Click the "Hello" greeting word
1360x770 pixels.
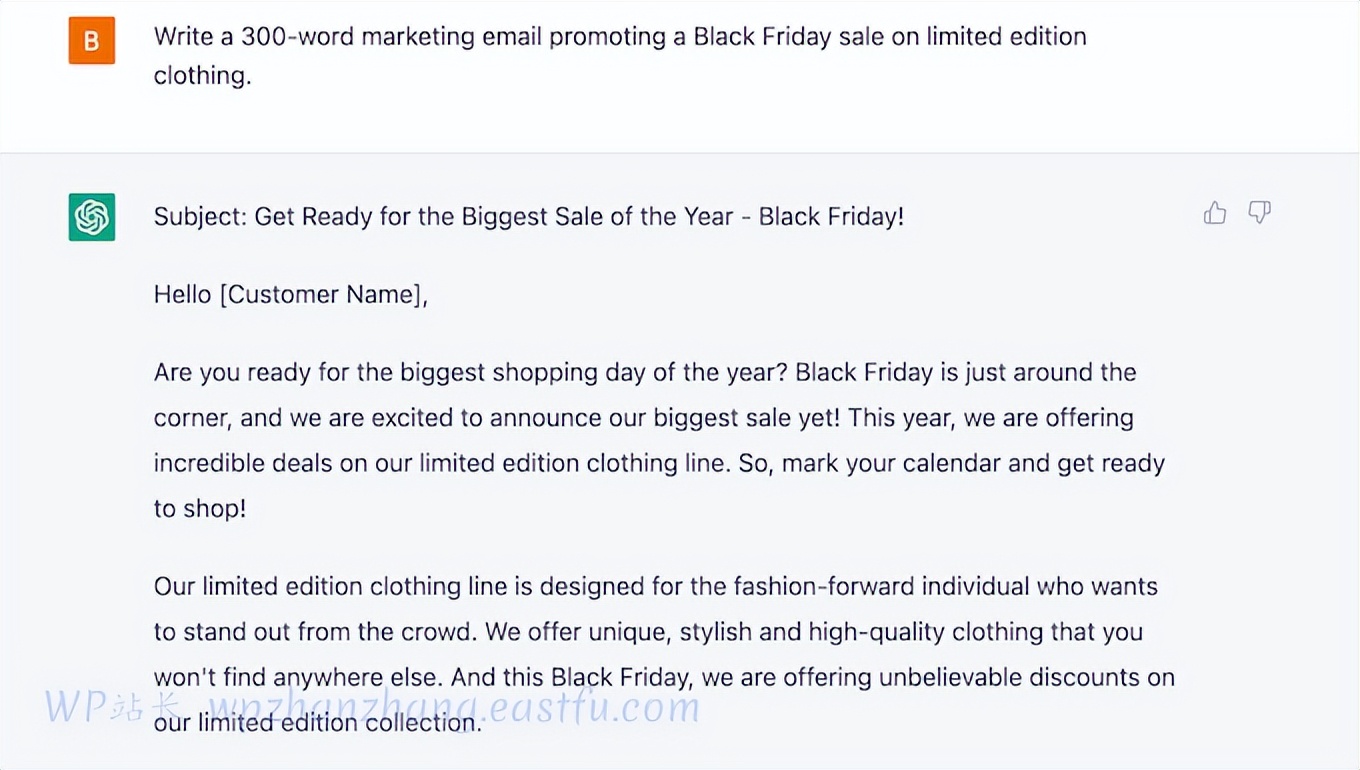tap(182, 294)
